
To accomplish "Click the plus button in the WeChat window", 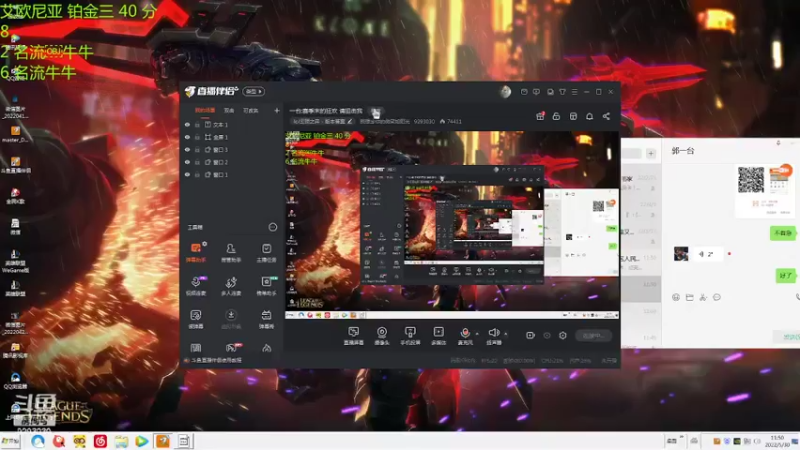I will click(651, 153).
